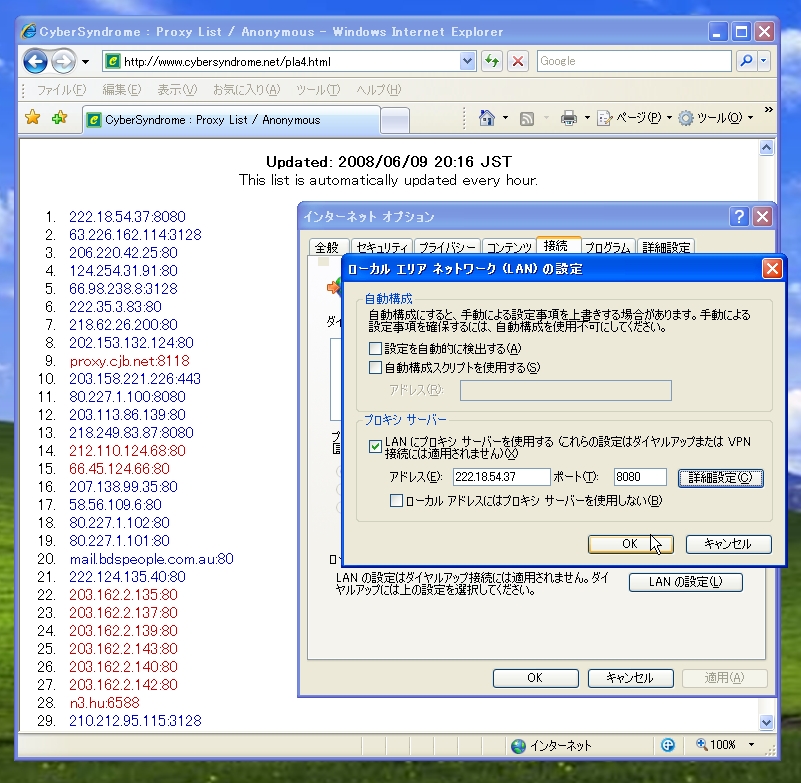Close the Internet Options dialog via X
Viewport: 801px width, 783px height.
[x=763, y=217]
